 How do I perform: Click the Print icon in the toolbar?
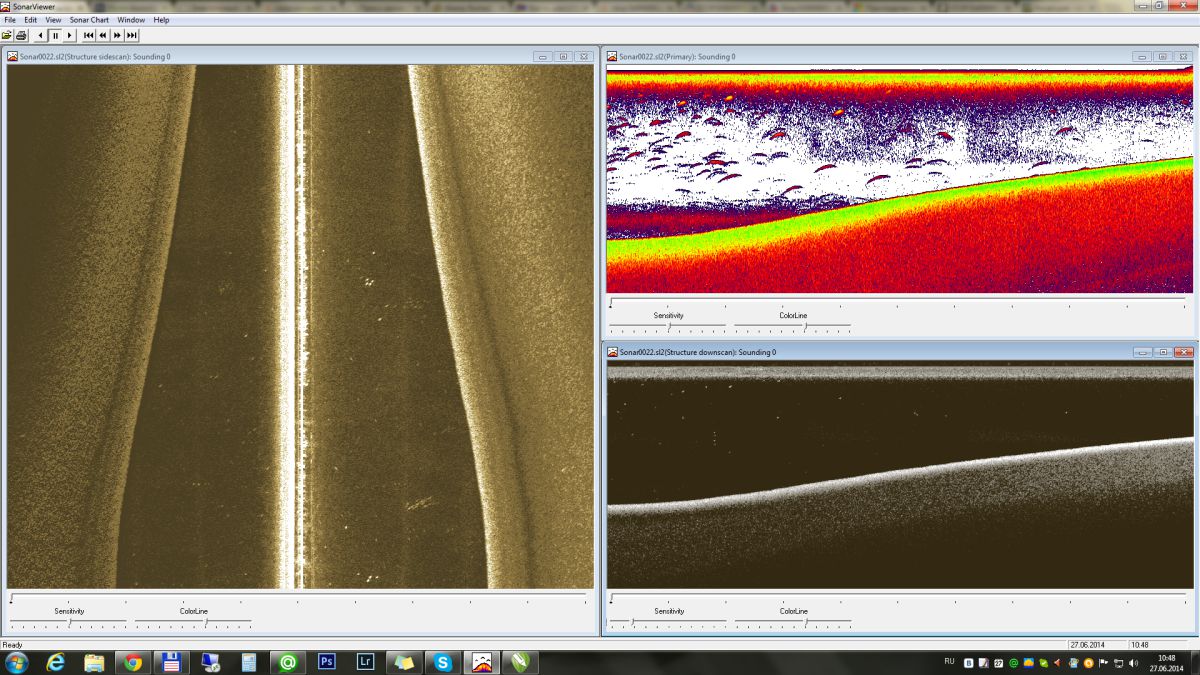[21, 35]
